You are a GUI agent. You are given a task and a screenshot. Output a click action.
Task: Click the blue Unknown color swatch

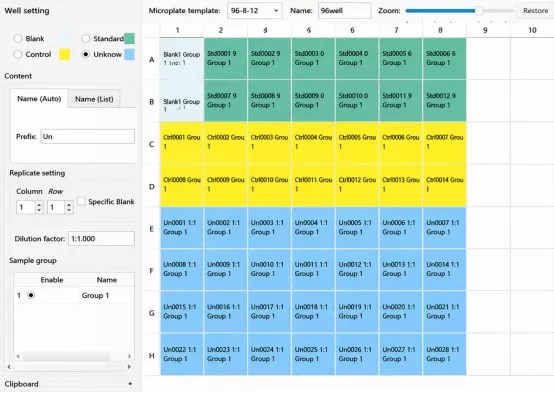pos(129,54)
